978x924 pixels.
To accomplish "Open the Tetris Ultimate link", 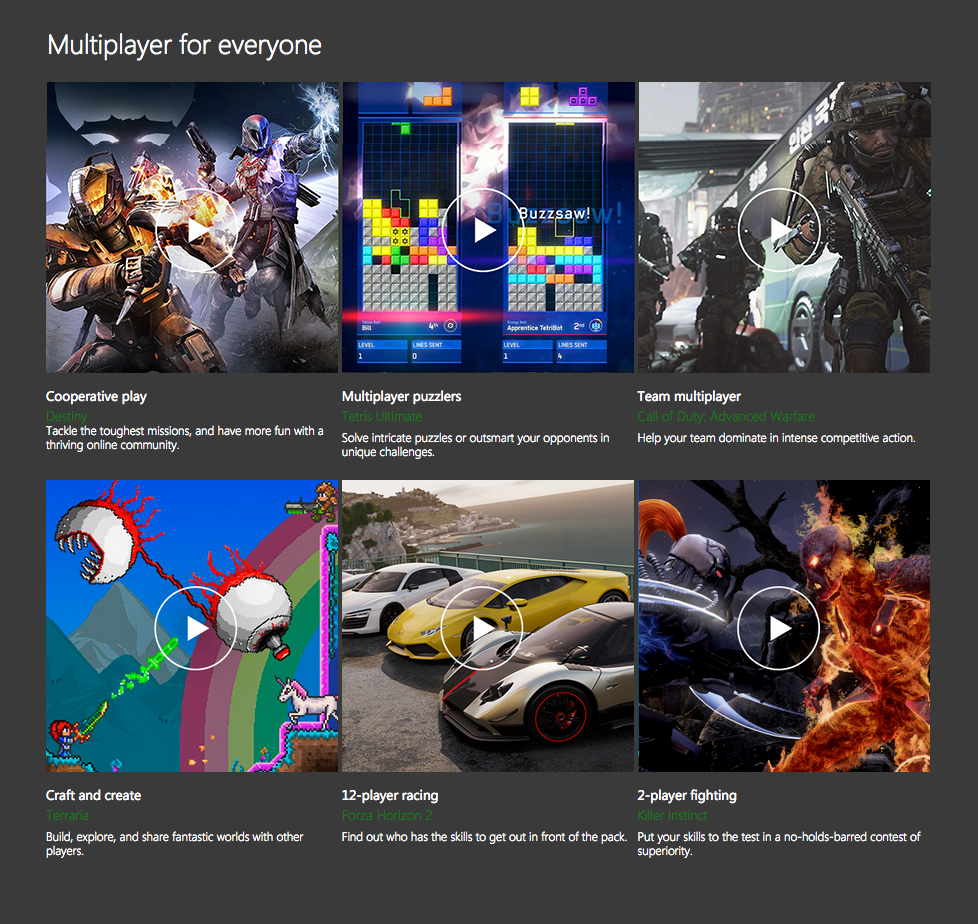I will [x=382, y=416].
